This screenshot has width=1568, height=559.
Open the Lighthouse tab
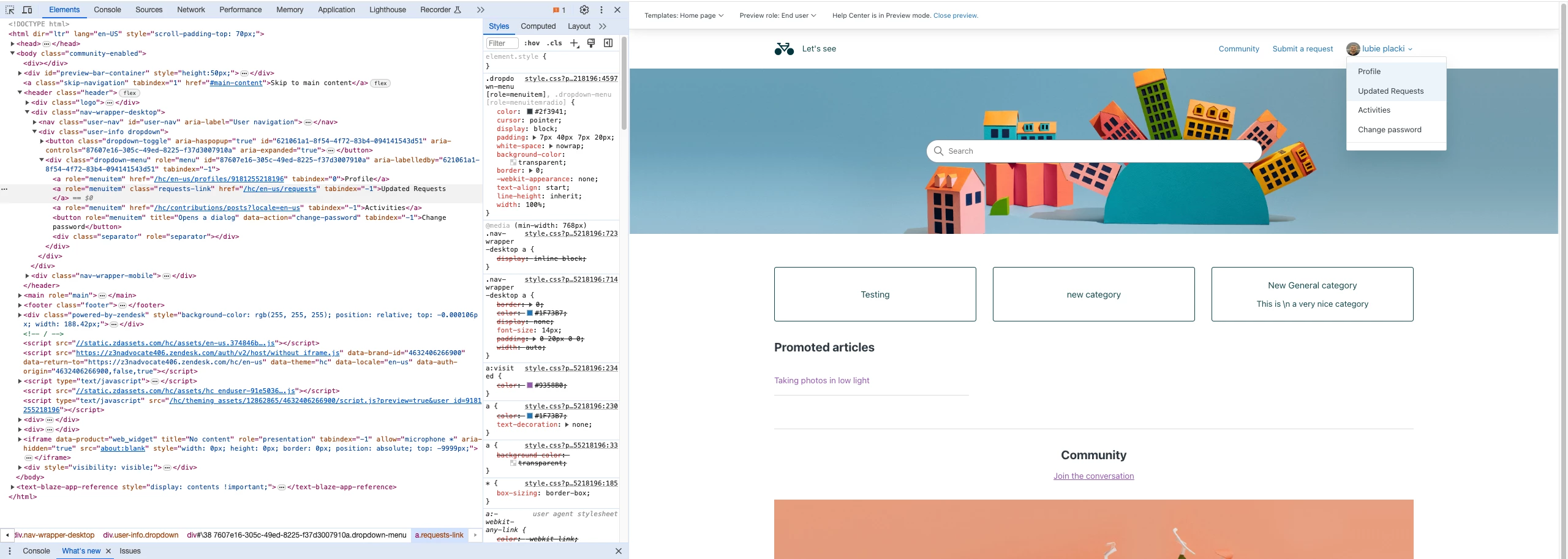coord(388,10)
